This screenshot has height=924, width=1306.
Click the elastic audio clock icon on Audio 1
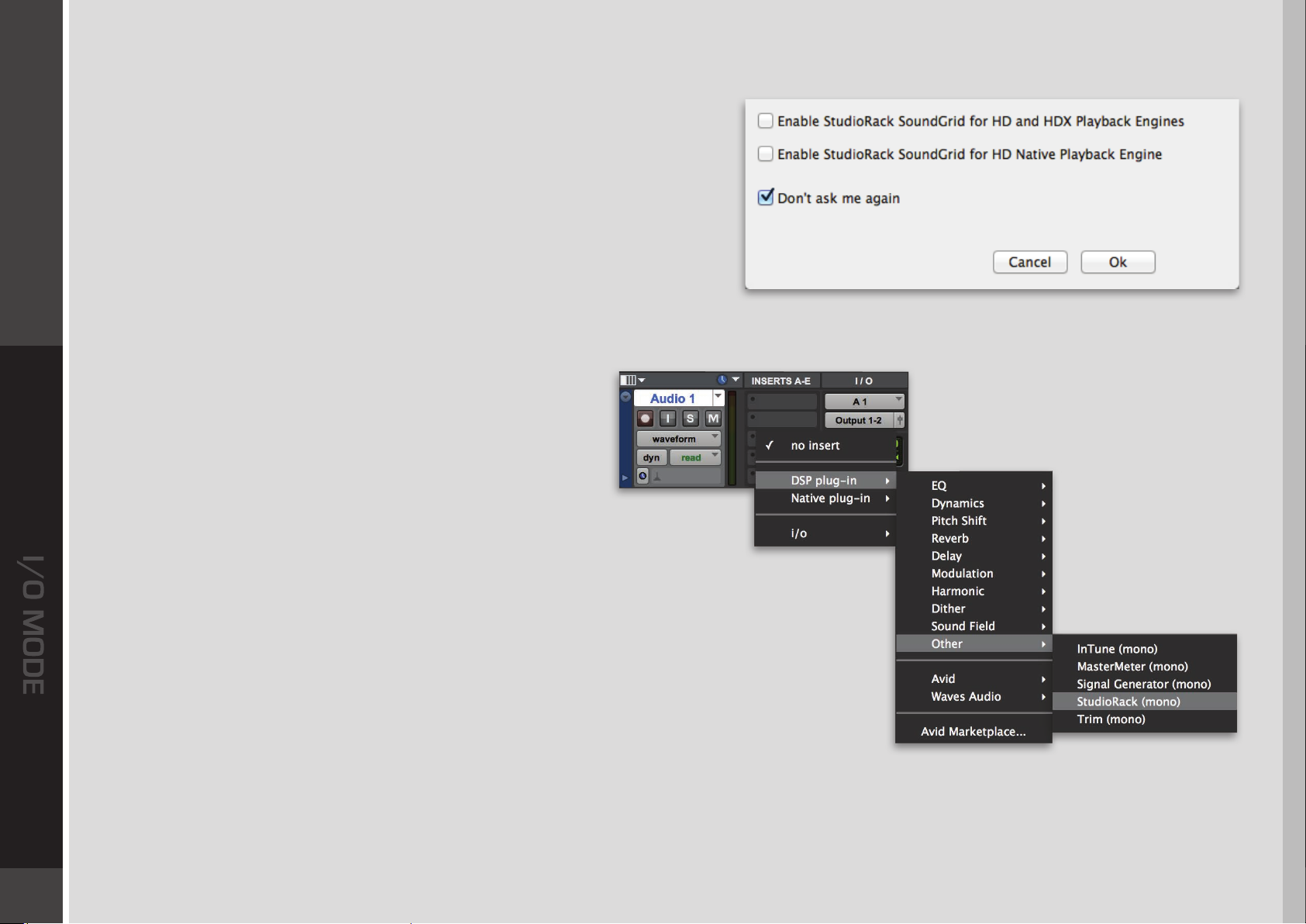pos(643,476)
